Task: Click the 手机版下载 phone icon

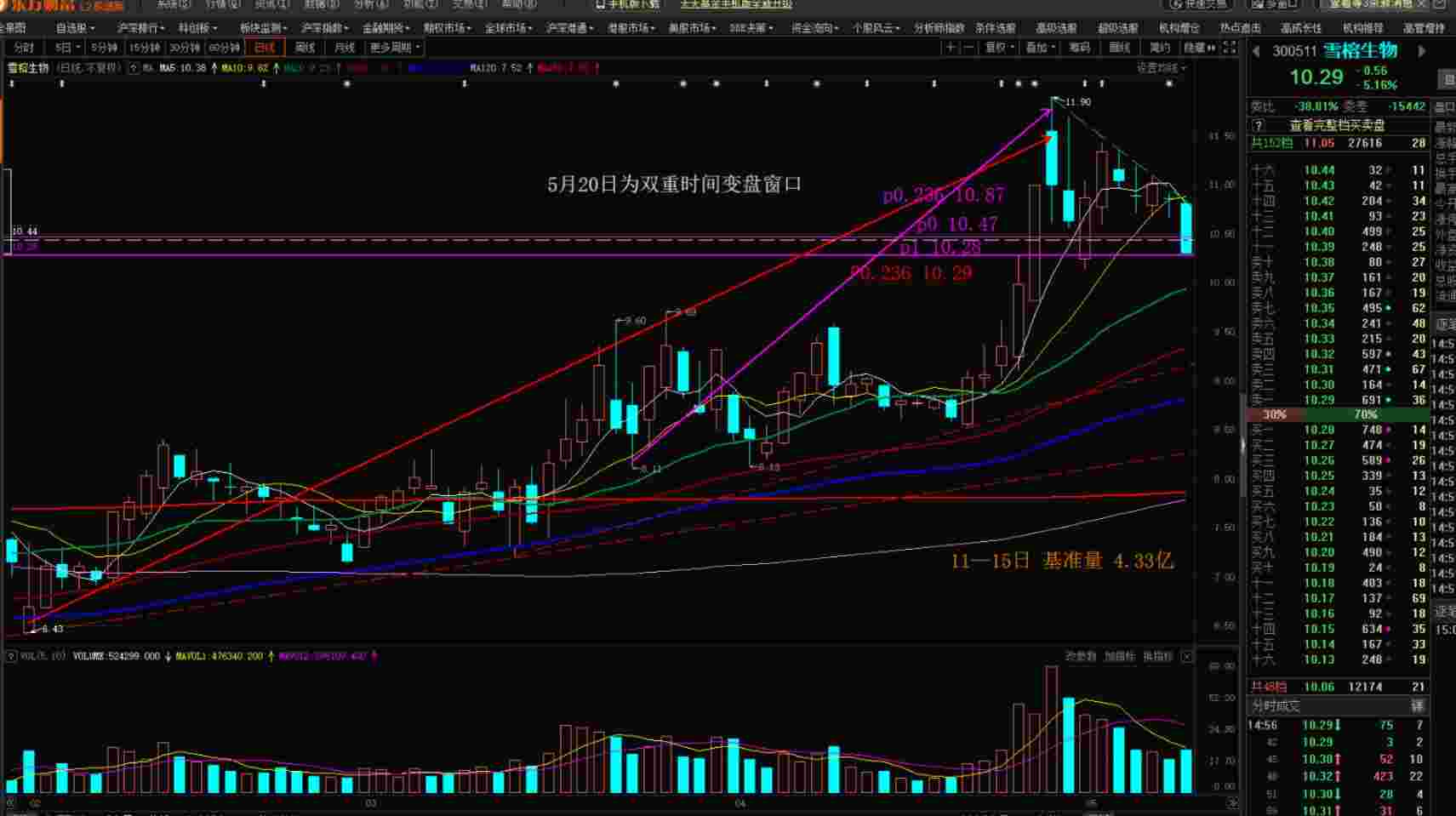Action: tap(602, 4)
